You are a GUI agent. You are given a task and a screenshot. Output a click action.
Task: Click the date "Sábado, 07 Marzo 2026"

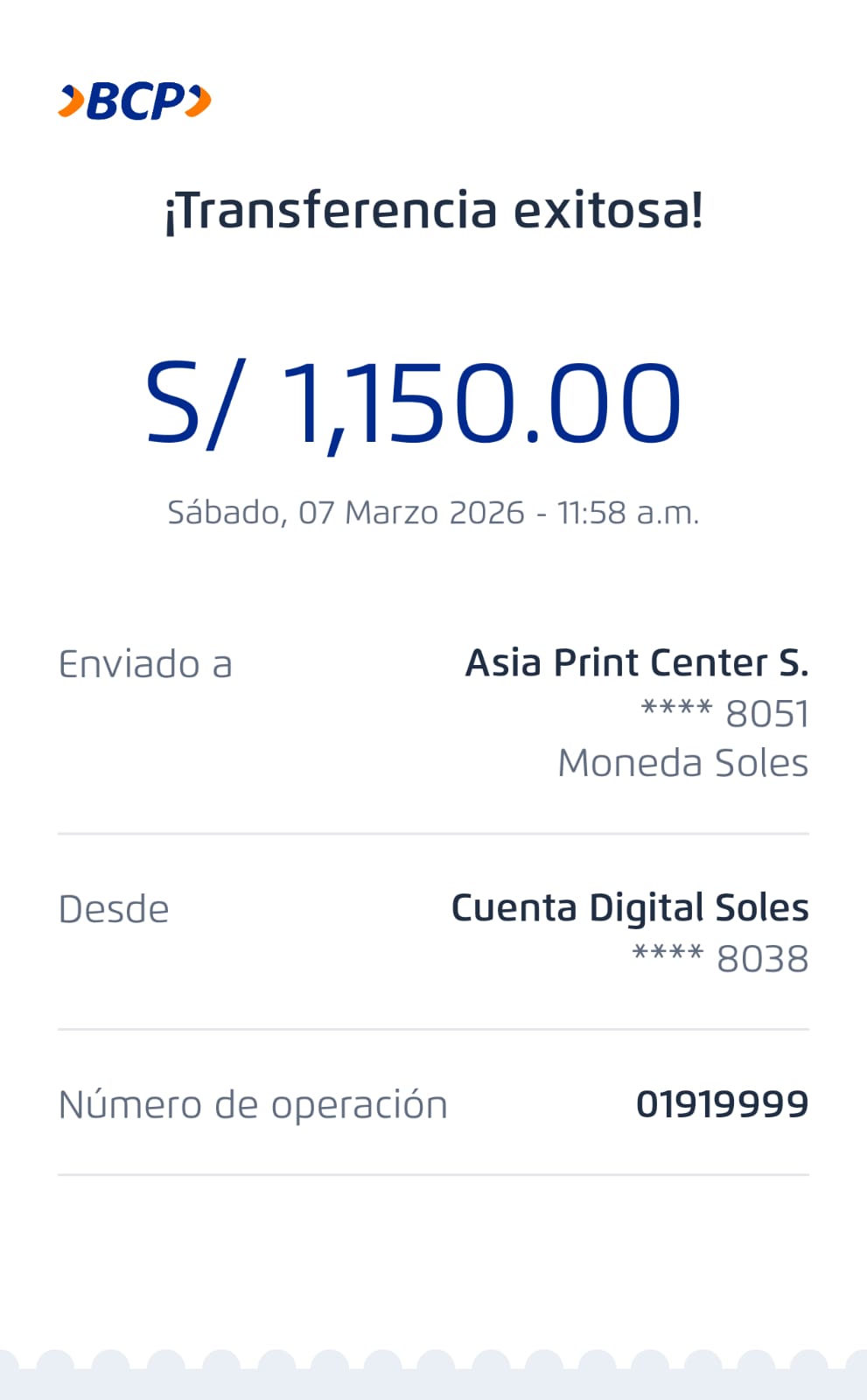coord(346,513)
